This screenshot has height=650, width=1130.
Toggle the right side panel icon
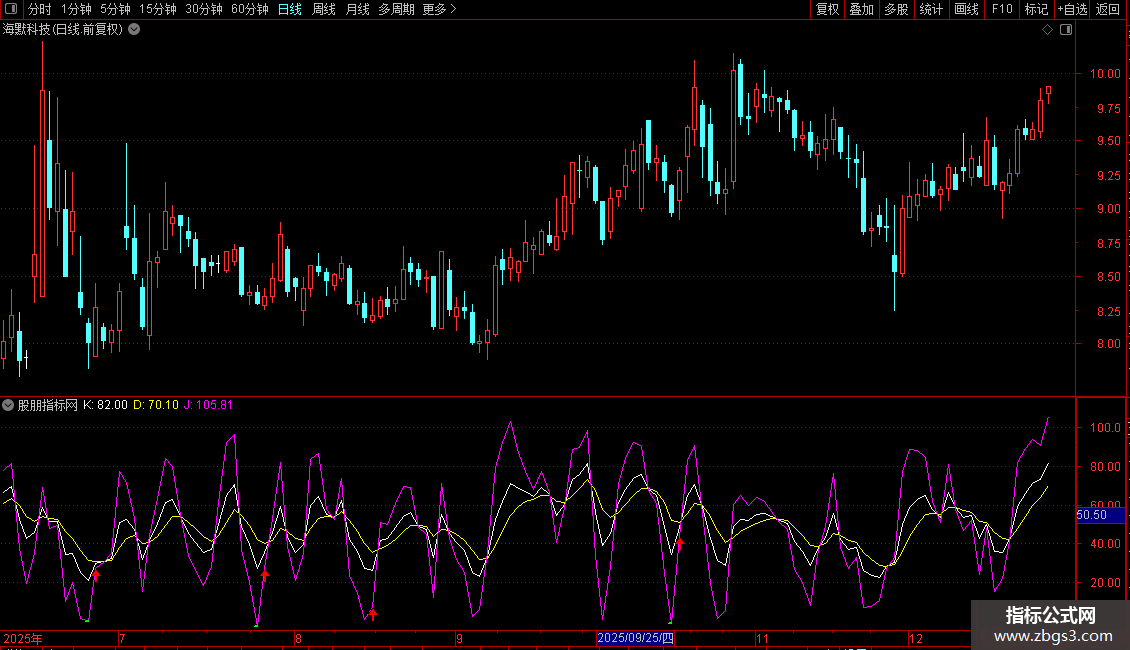tap(1066, 30)
